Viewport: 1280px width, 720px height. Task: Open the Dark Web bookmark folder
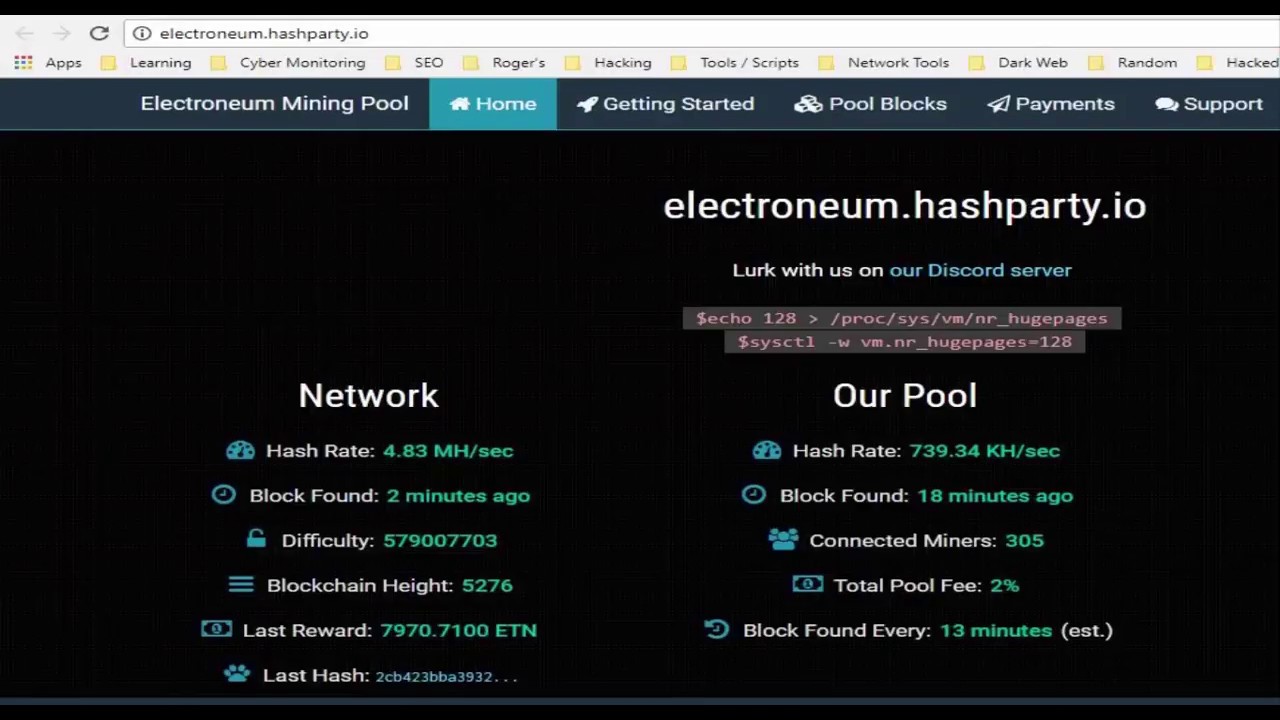point(1019,62)
